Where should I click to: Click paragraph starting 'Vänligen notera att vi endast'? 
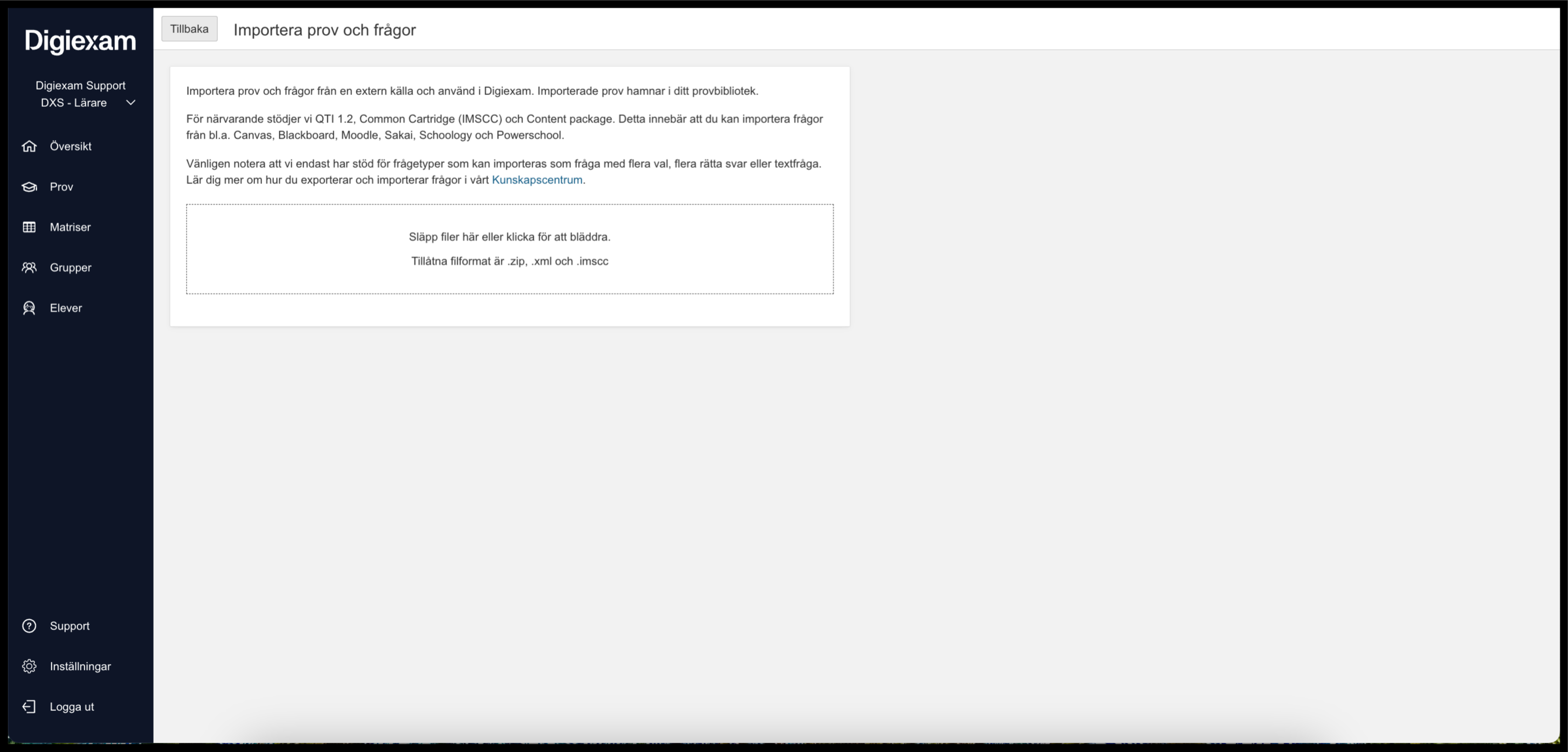pyautogui.click(x=504, y=172)
